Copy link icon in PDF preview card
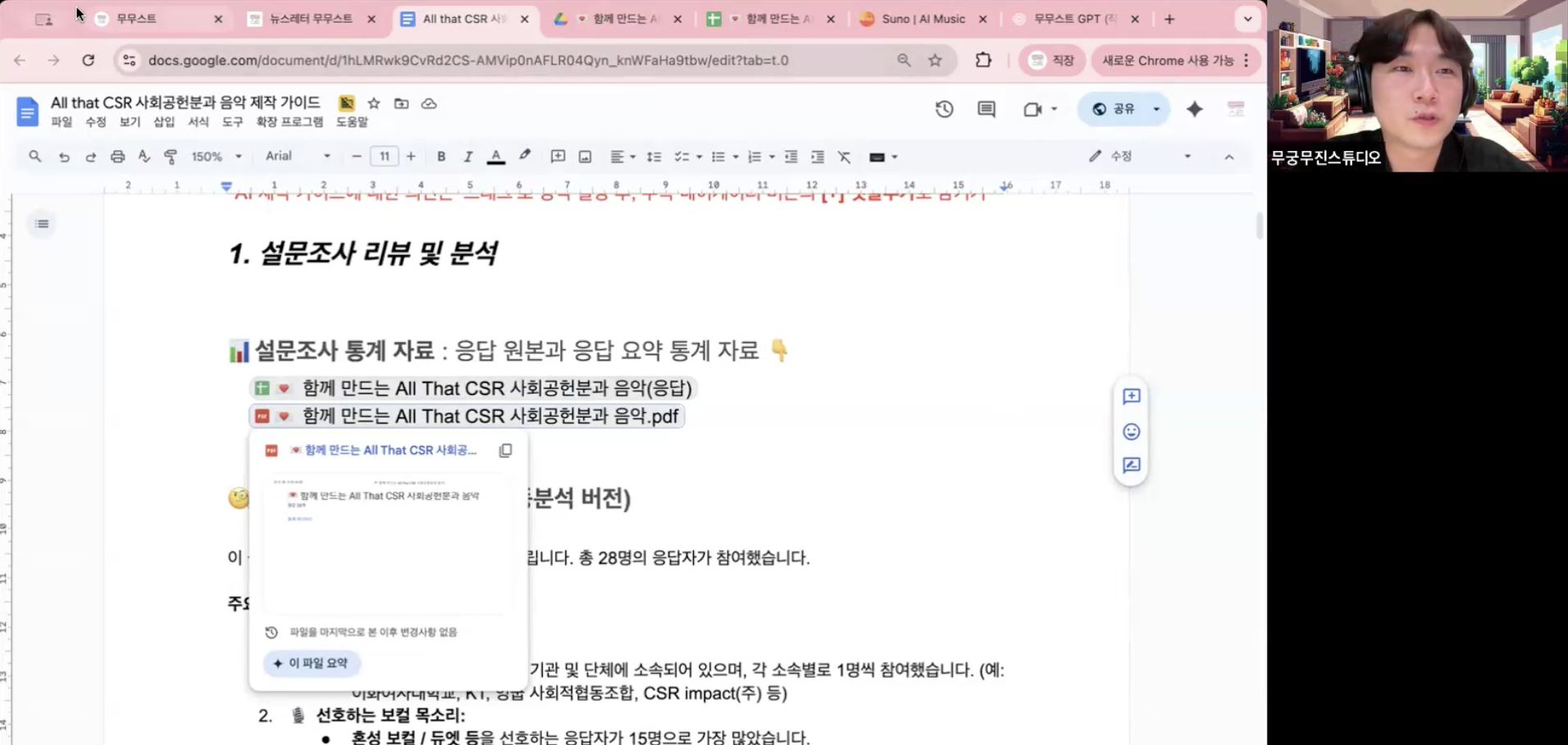 click(505, 450)
